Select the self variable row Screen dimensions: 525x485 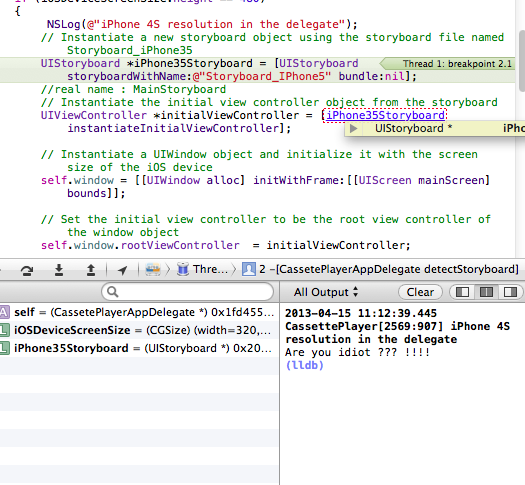(x=139, y=312)
